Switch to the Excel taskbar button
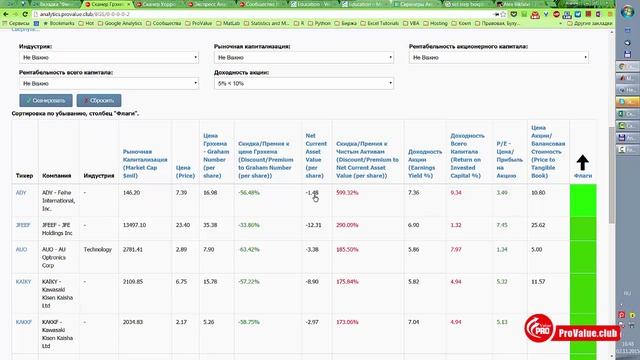 click(x=628, y=113)
